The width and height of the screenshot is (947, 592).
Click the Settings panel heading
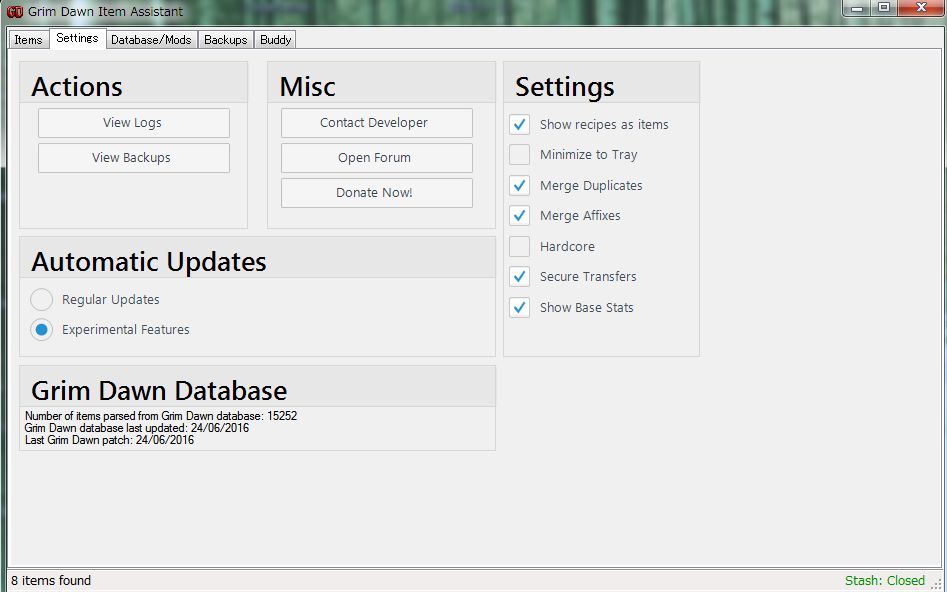click(x=565, y=87)
